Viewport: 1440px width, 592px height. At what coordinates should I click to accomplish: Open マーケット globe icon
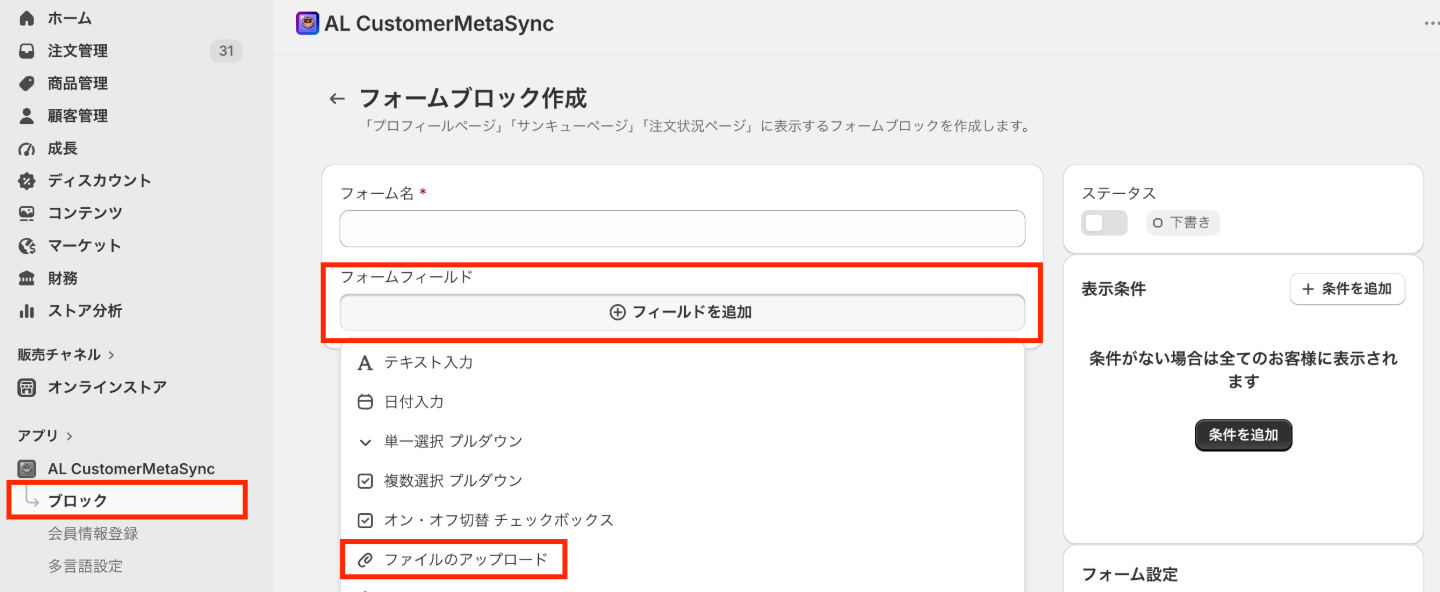coord(27,246)
